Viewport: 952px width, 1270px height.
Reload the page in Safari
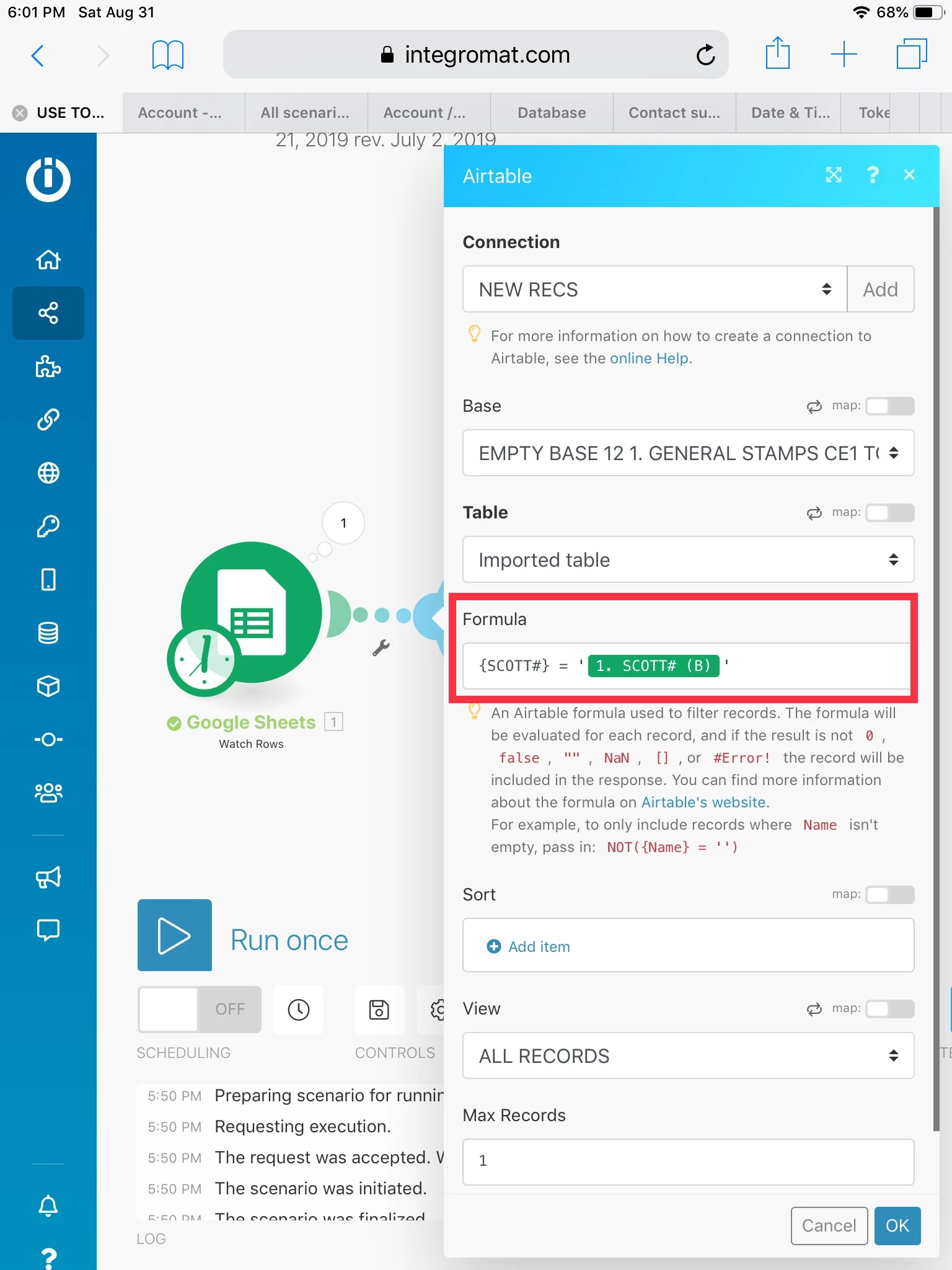click(706, 55)
